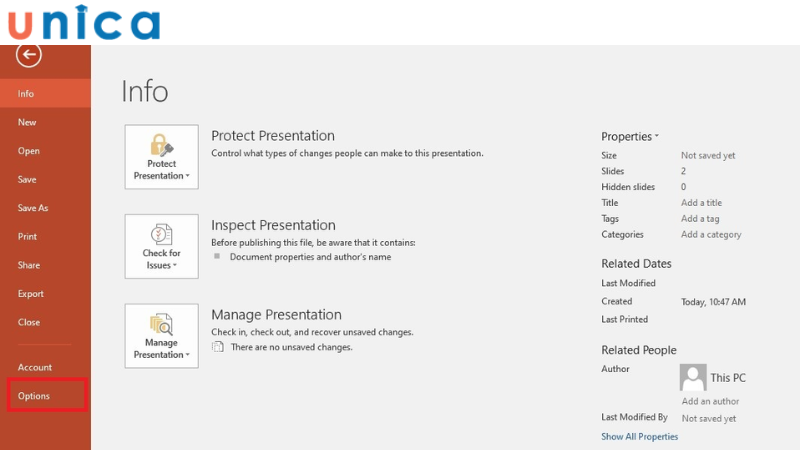Select New in the sidebar
The image size is (800, 450).
coord(27,122)
